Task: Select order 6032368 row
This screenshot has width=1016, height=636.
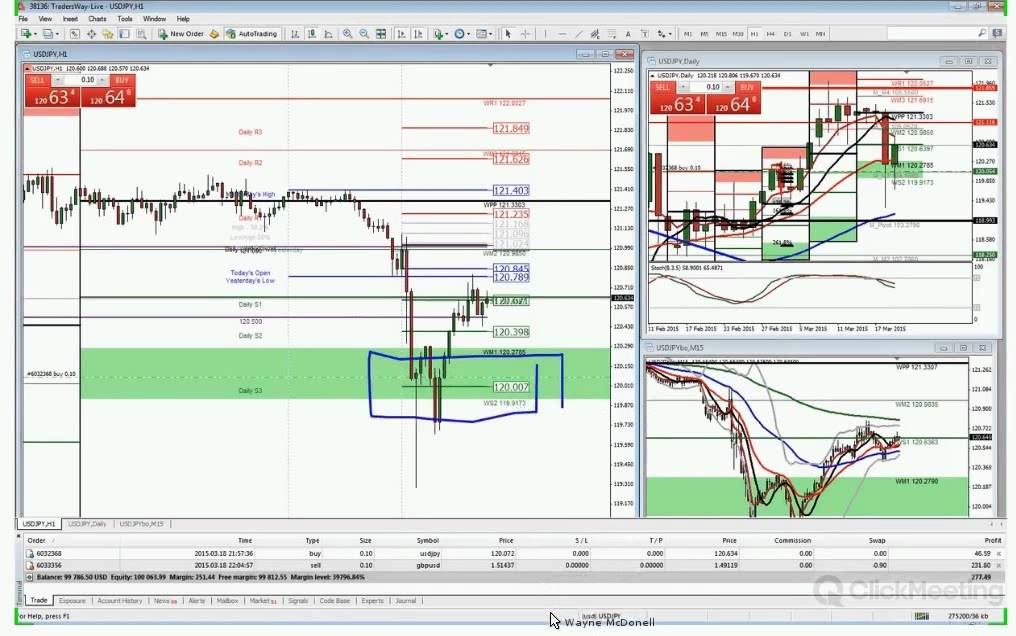Action: (513, 554)
